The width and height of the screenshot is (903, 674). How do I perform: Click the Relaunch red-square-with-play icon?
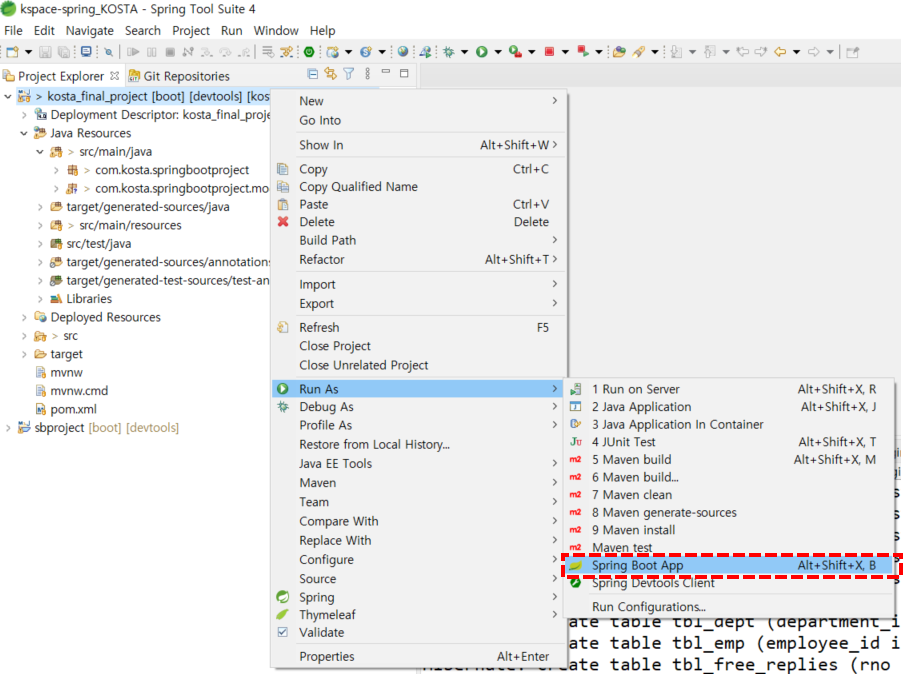(583, 52)
